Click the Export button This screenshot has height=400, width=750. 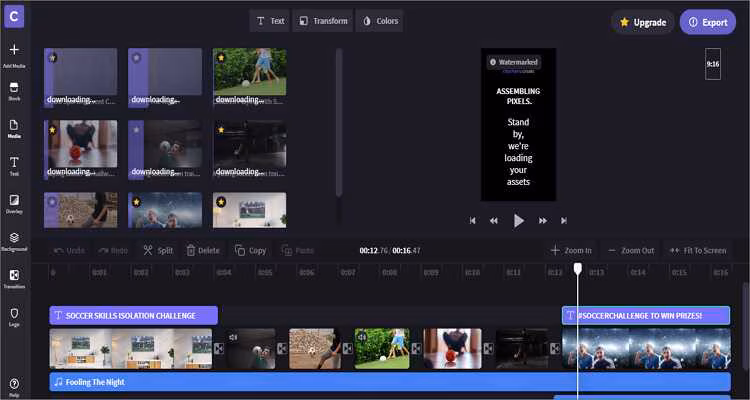click(x=708, y=22)
